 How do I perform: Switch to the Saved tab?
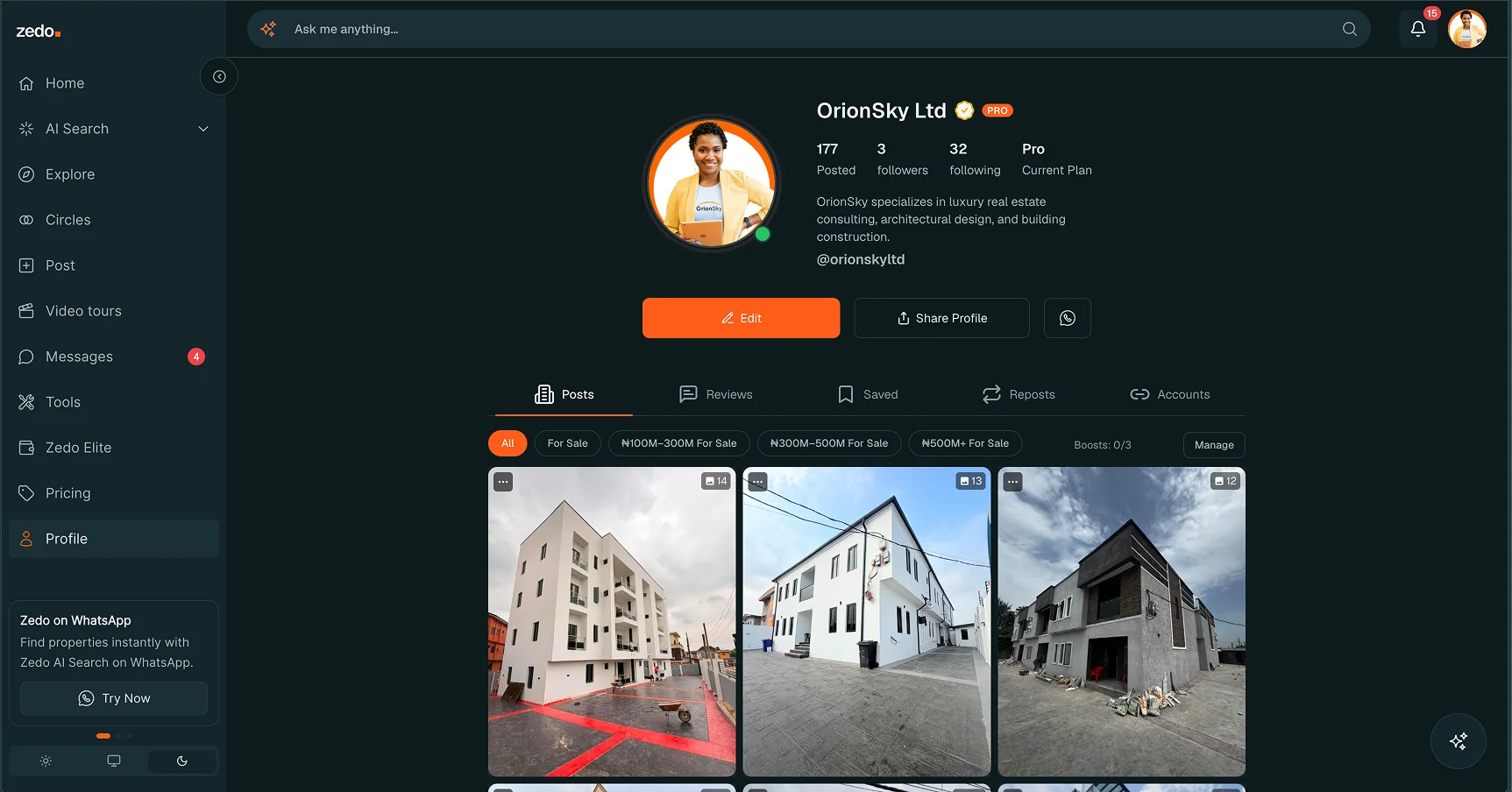click(868, 394)
